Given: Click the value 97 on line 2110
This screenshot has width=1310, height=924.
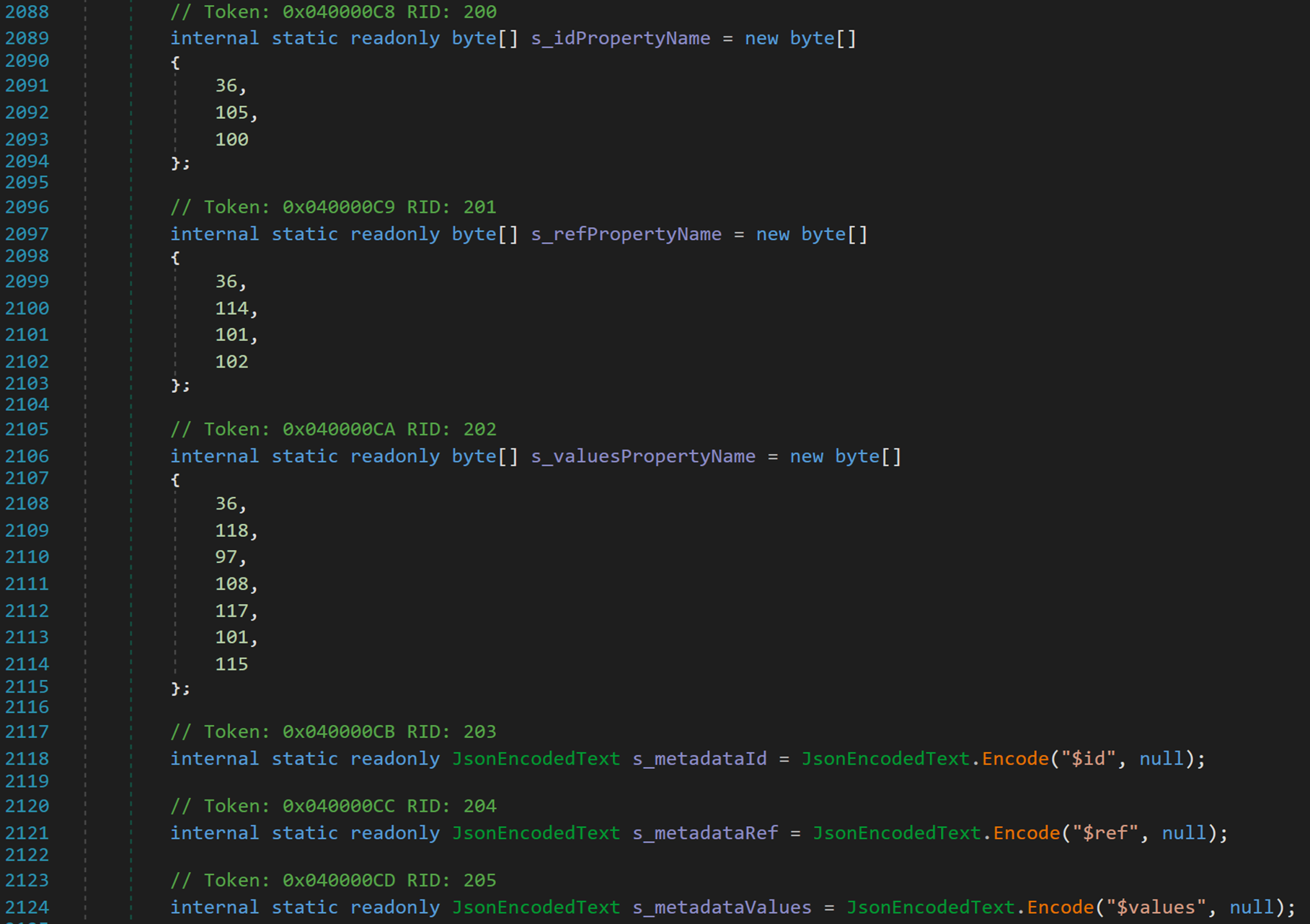Looking at the screenshot, I should click(x=226, y=557).
